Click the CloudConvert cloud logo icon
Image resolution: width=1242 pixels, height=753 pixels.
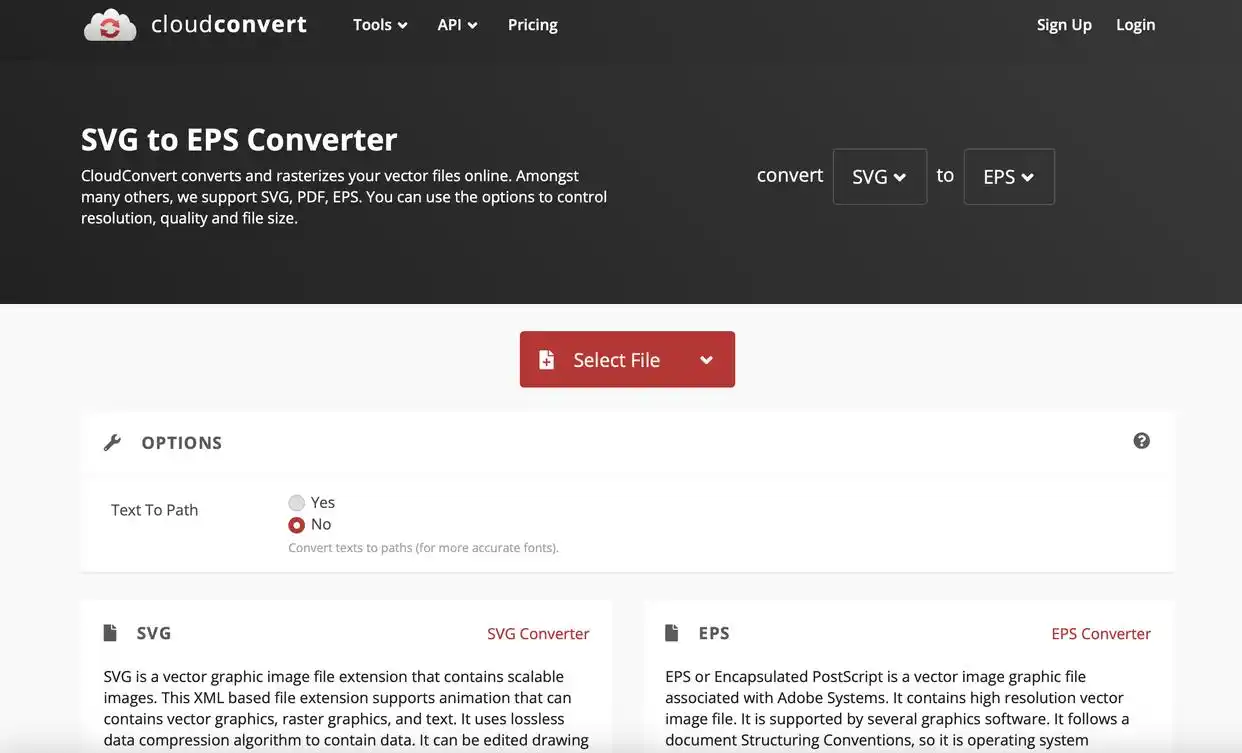click(110, 25)
